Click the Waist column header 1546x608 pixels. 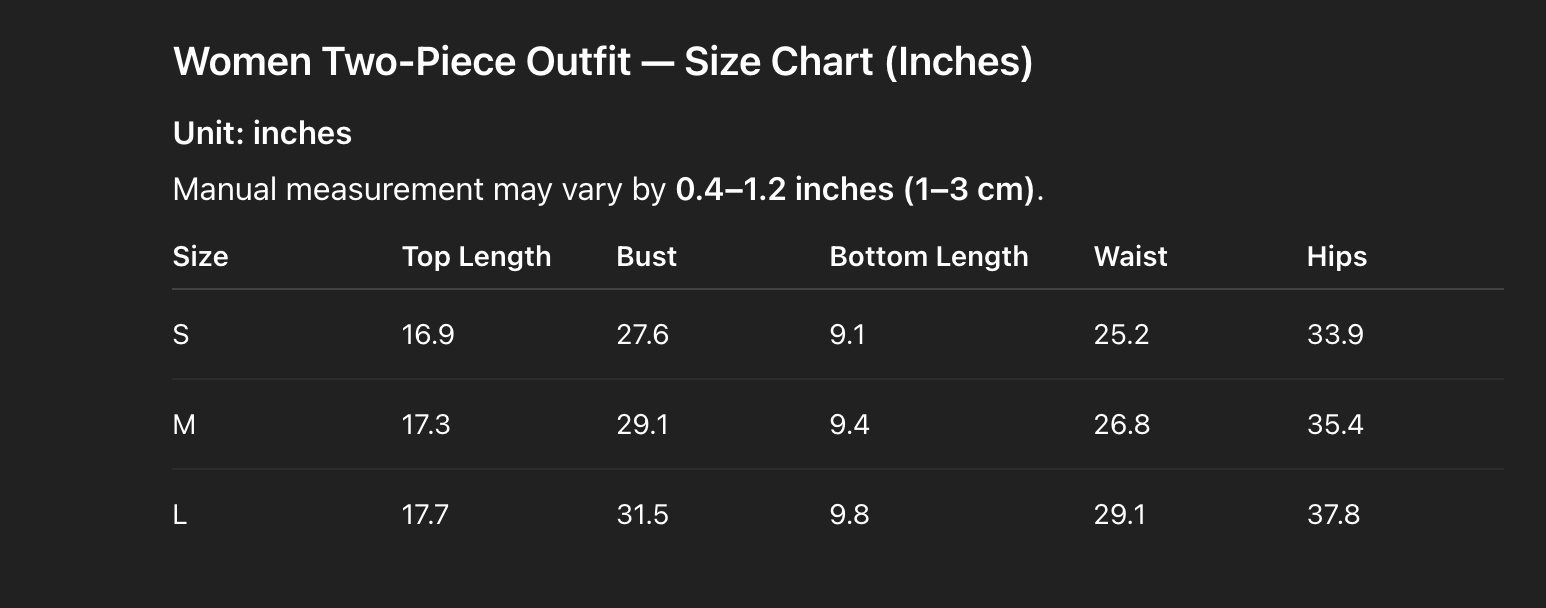pos(1130,257)
